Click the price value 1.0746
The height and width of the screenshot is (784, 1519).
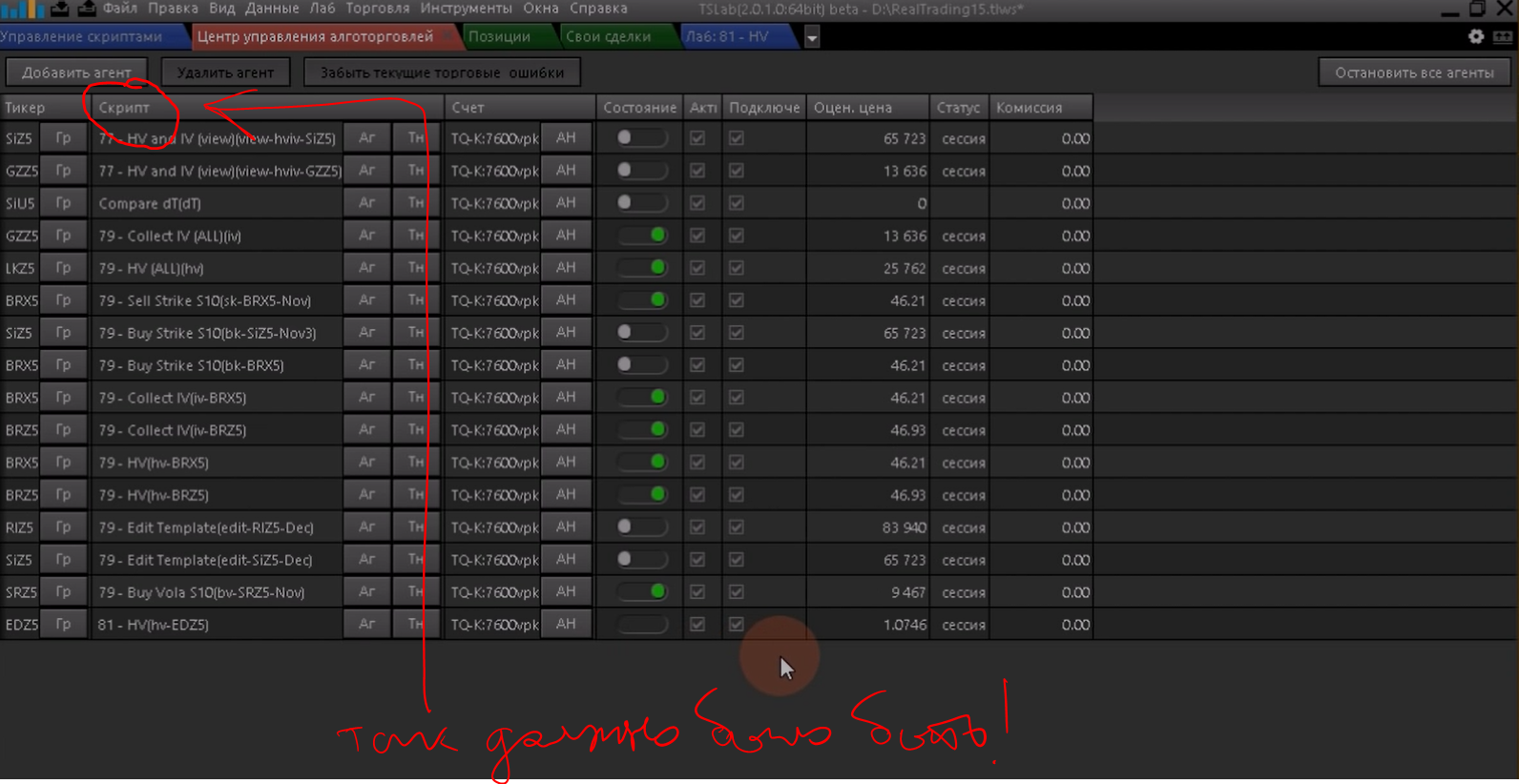pos(905,625)
